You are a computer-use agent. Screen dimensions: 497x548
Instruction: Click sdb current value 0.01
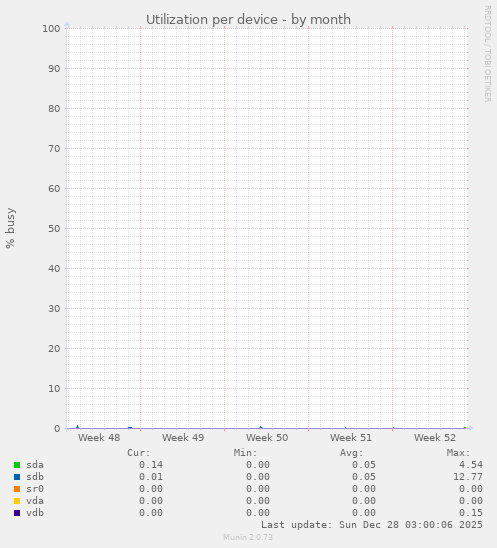151,477
